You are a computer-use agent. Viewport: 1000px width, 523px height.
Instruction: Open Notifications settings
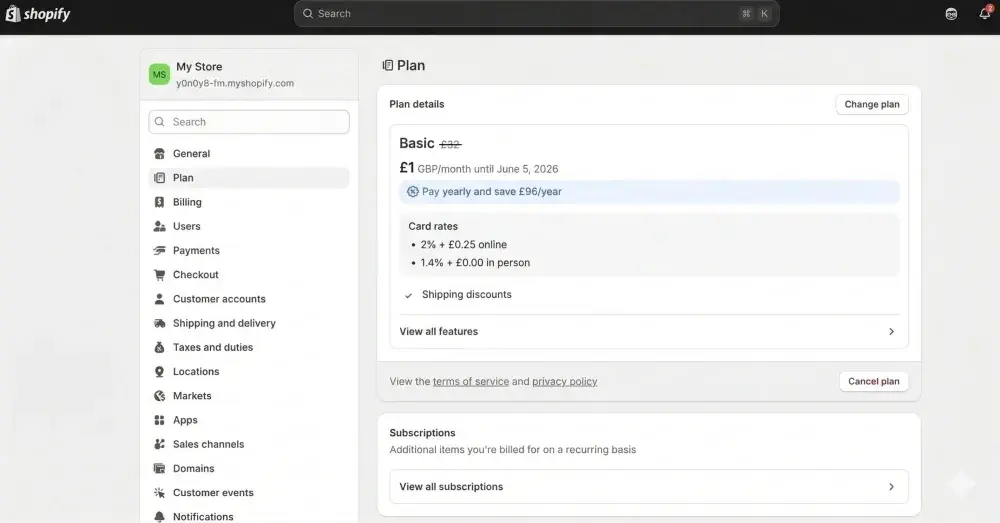pos(249,515)
